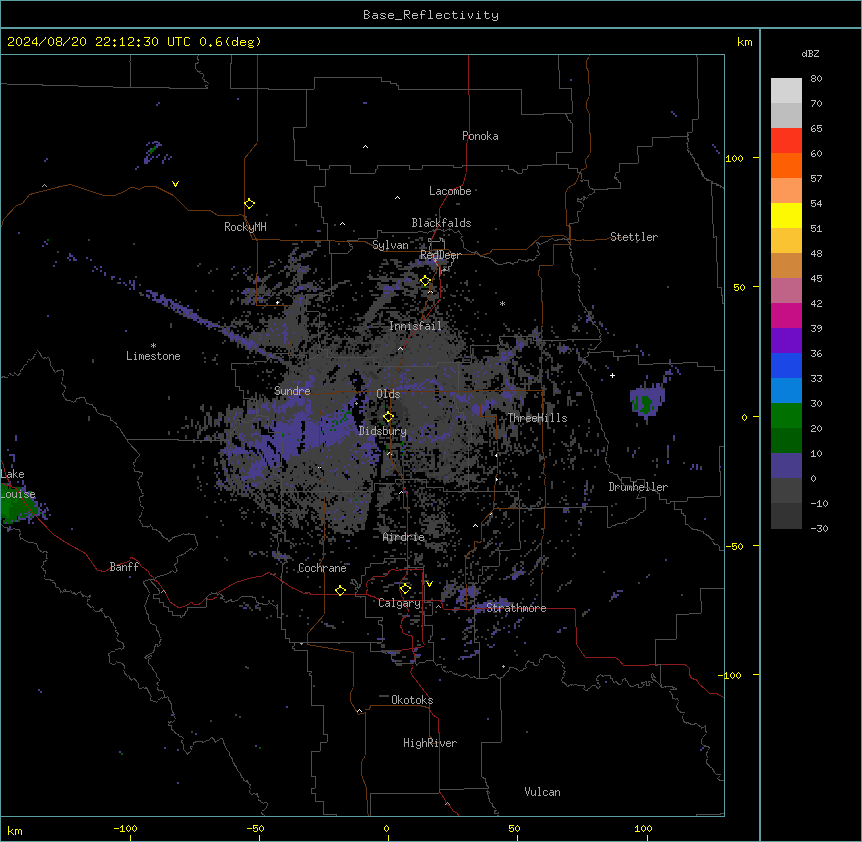862x842 pixels.
Task: Select the Airdrie label
Action: pos(404,537)
